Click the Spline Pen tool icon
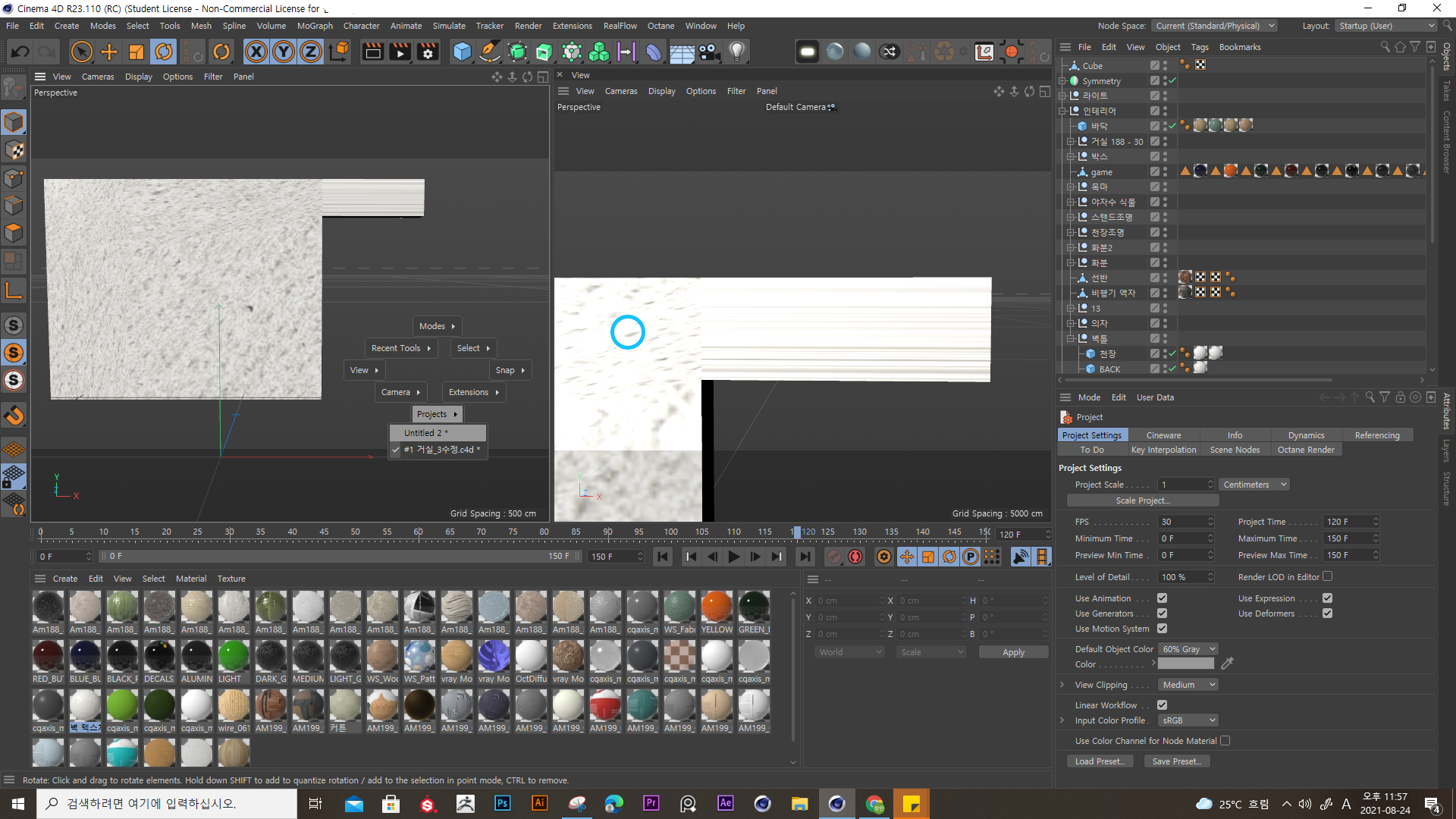Image resolution: width=1456 pixels, height=819 pixels. pyautogui.click(x=490, y=52)
